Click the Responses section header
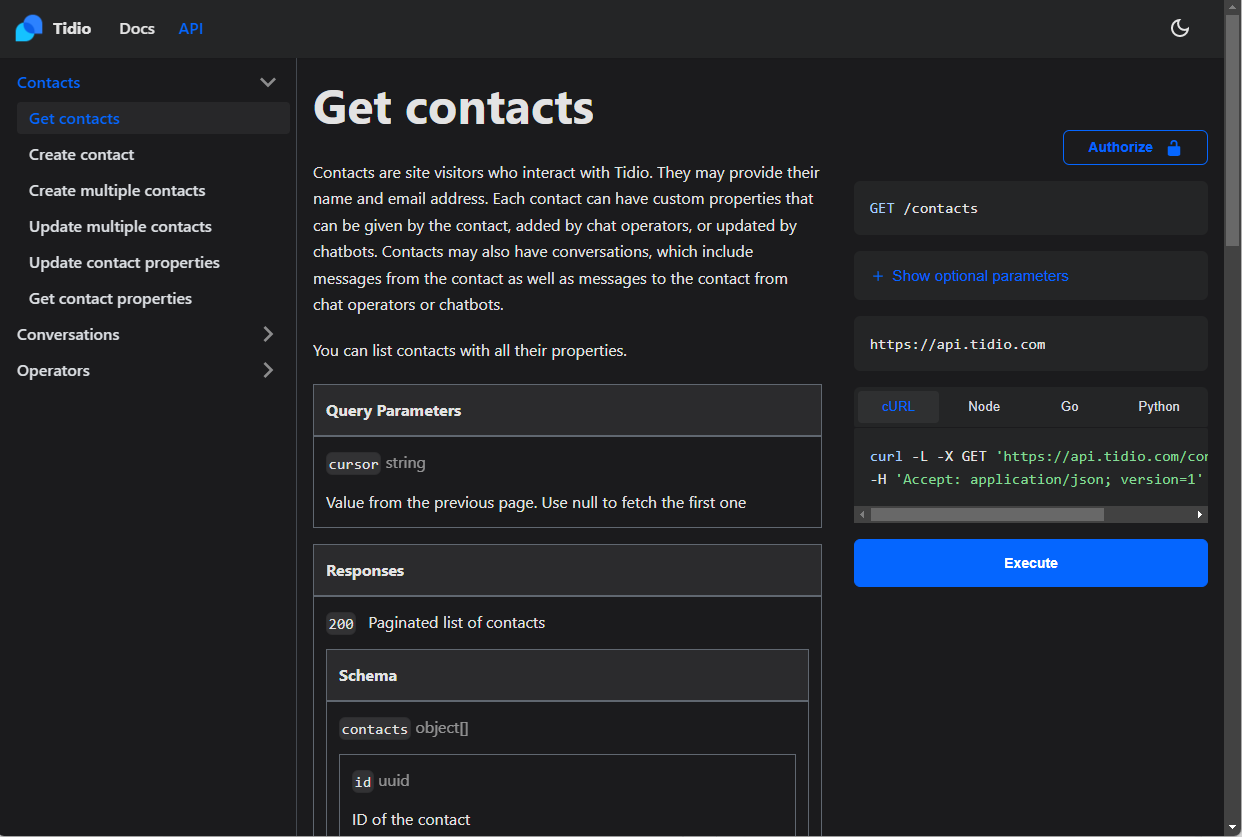 (567, 570)
